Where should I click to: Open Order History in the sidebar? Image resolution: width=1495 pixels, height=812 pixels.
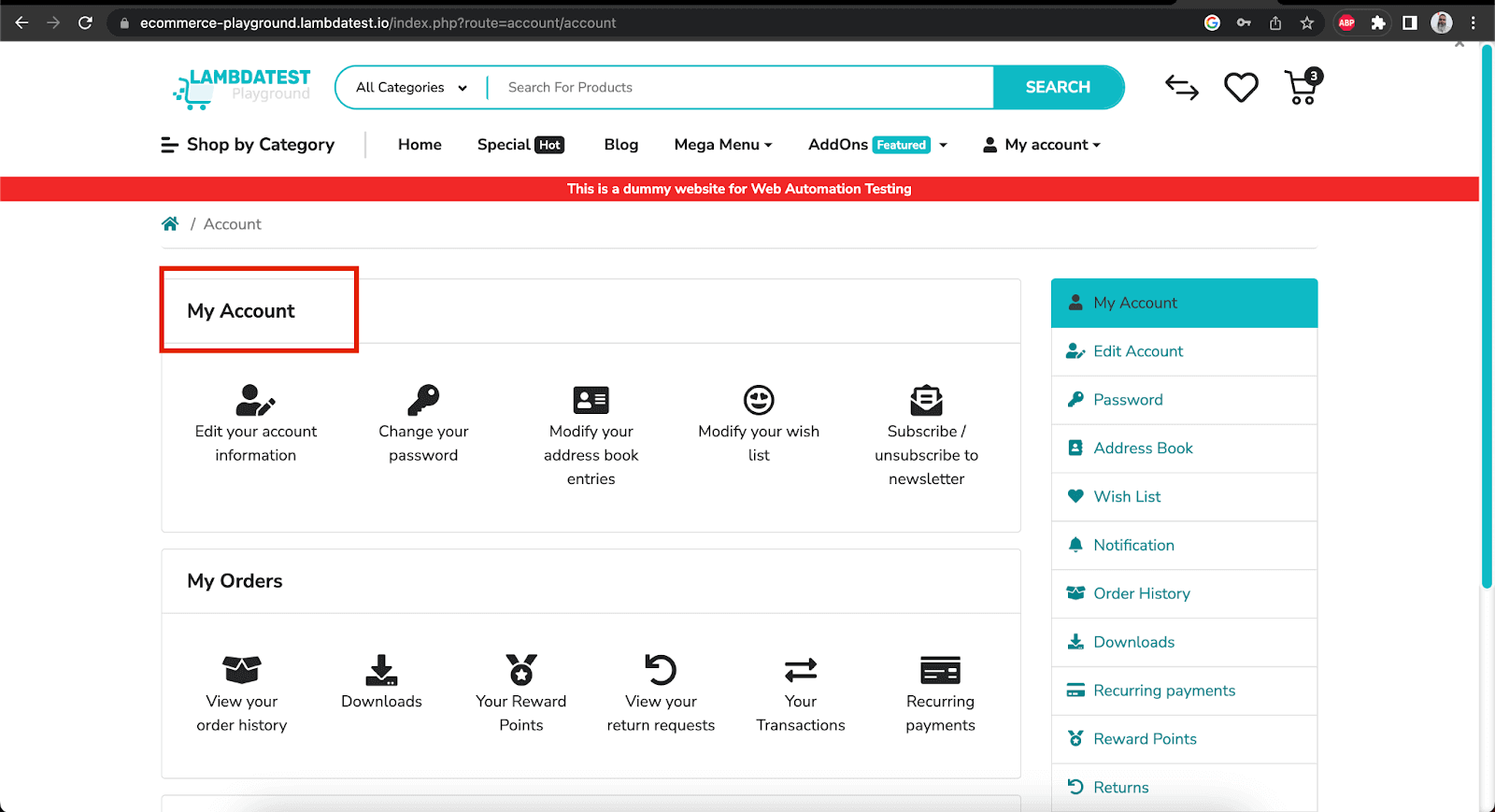(x=1141, y=593)
